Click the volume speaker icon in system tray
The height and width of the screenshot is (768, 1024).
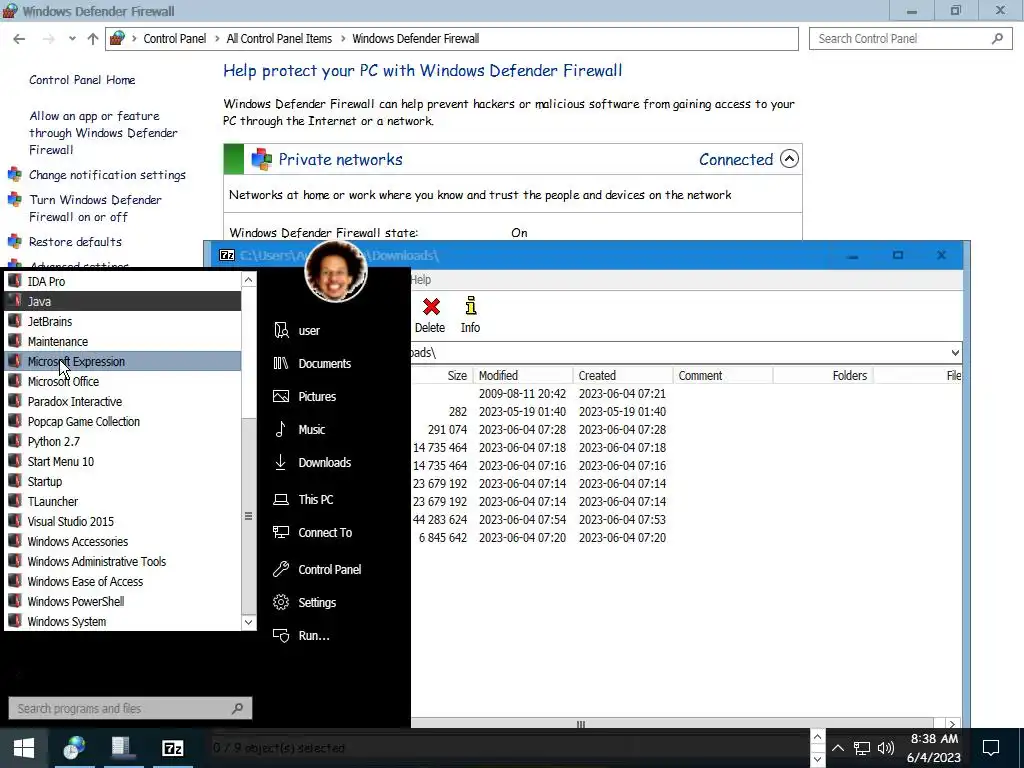(886, 748)
